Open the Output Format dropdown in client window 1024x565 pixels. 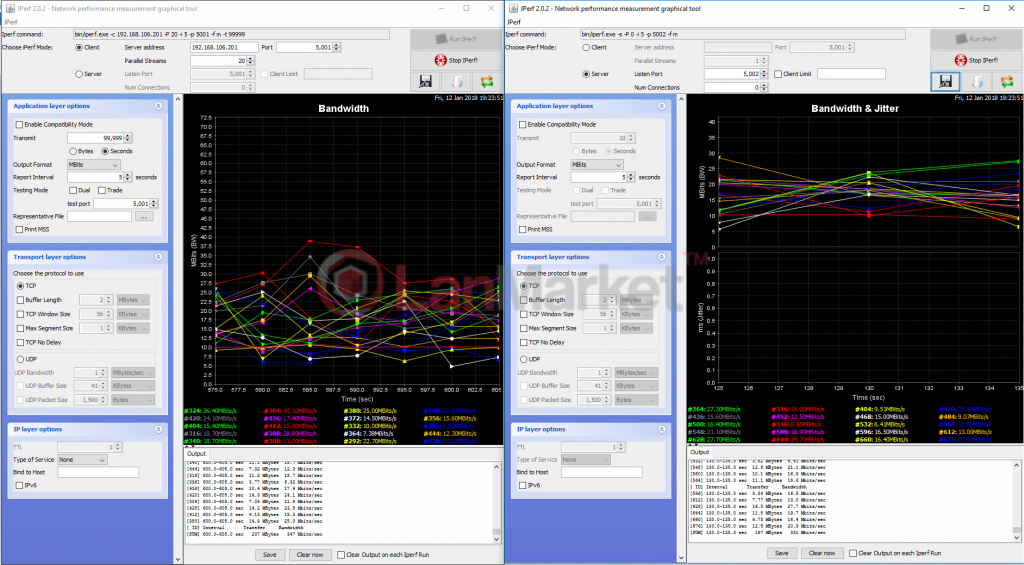(93, 164)
